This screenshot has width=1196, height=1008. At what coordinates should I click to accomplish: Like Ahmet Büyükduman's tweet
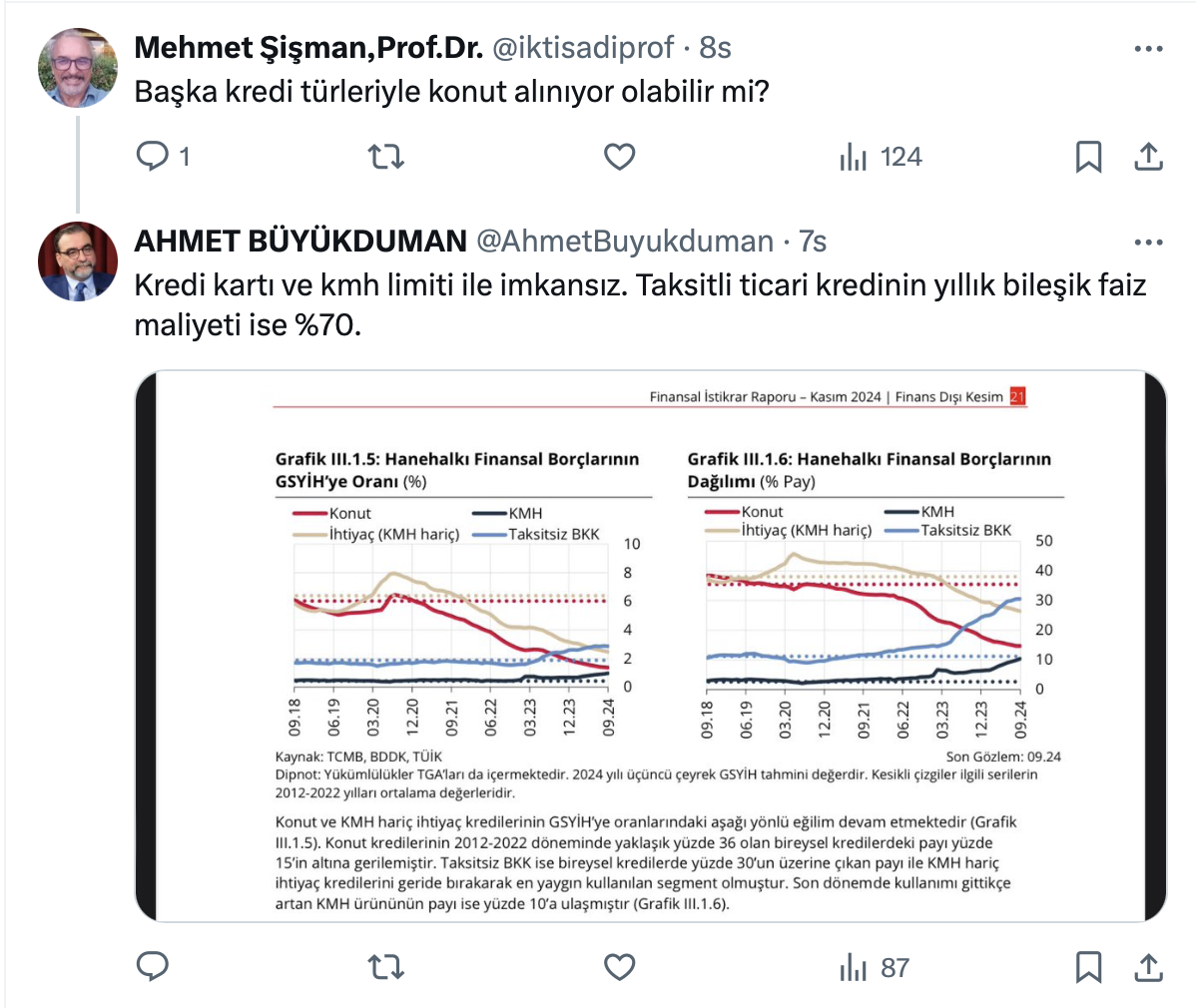[x=620, y=967]
